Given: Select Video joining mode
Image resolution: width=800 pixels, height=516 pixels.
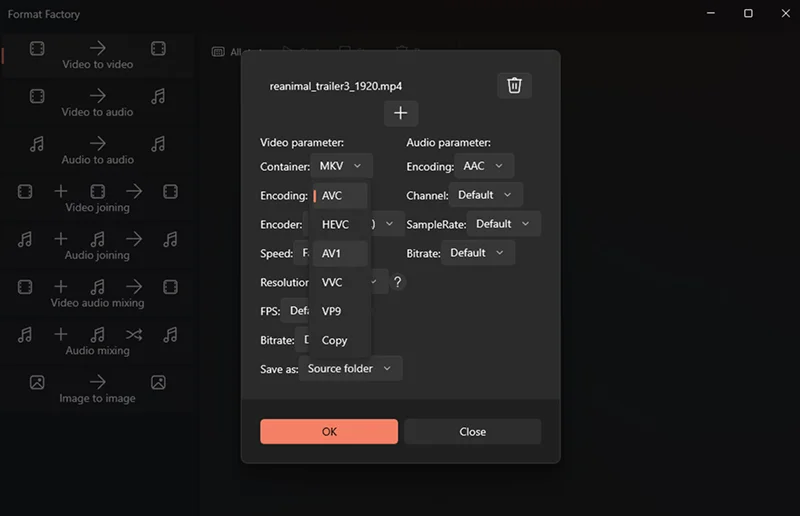Looking at the screenshot, I should (x=97, y=199).
